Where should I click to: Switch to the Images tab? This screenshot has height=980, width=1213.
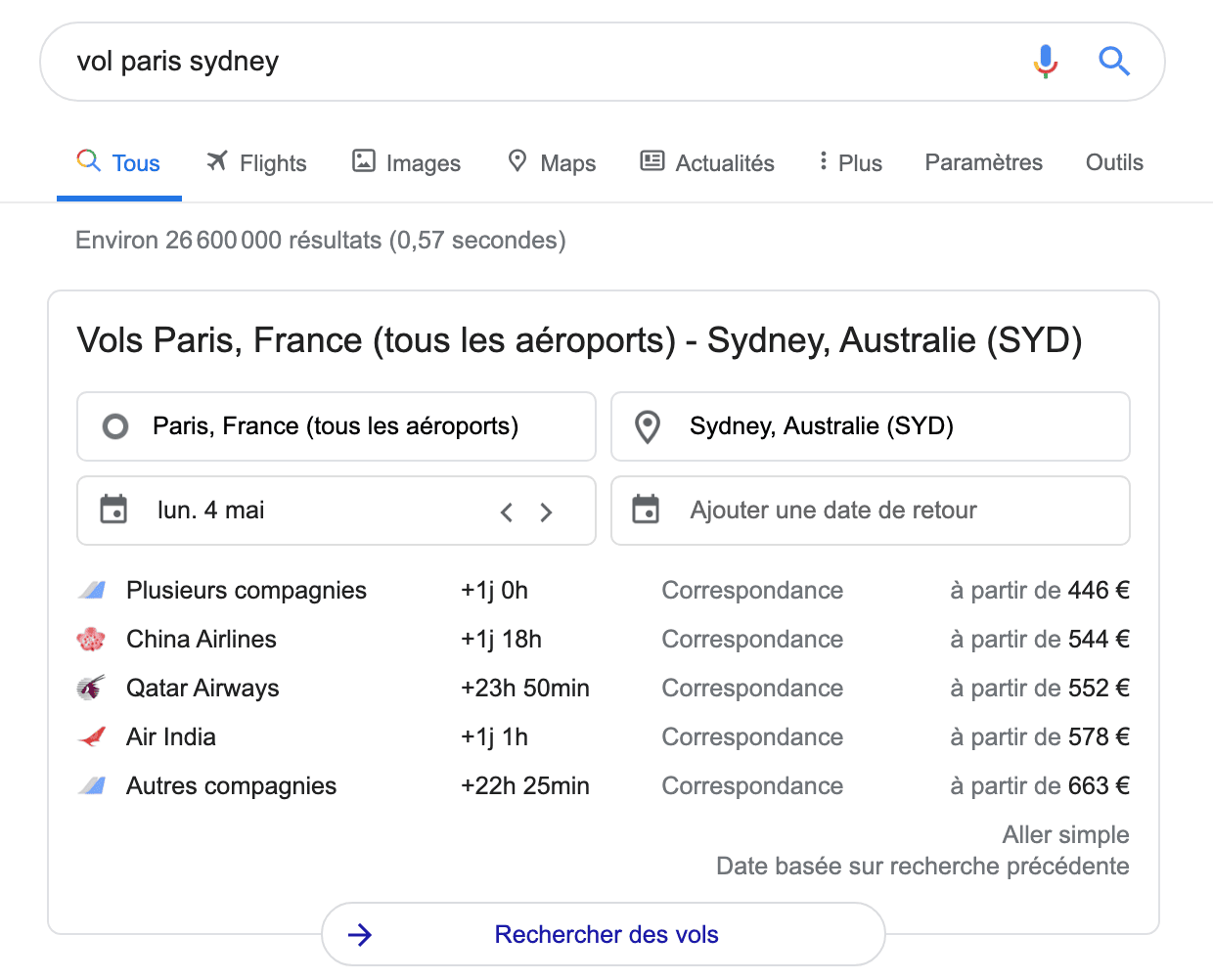[406, 162]
